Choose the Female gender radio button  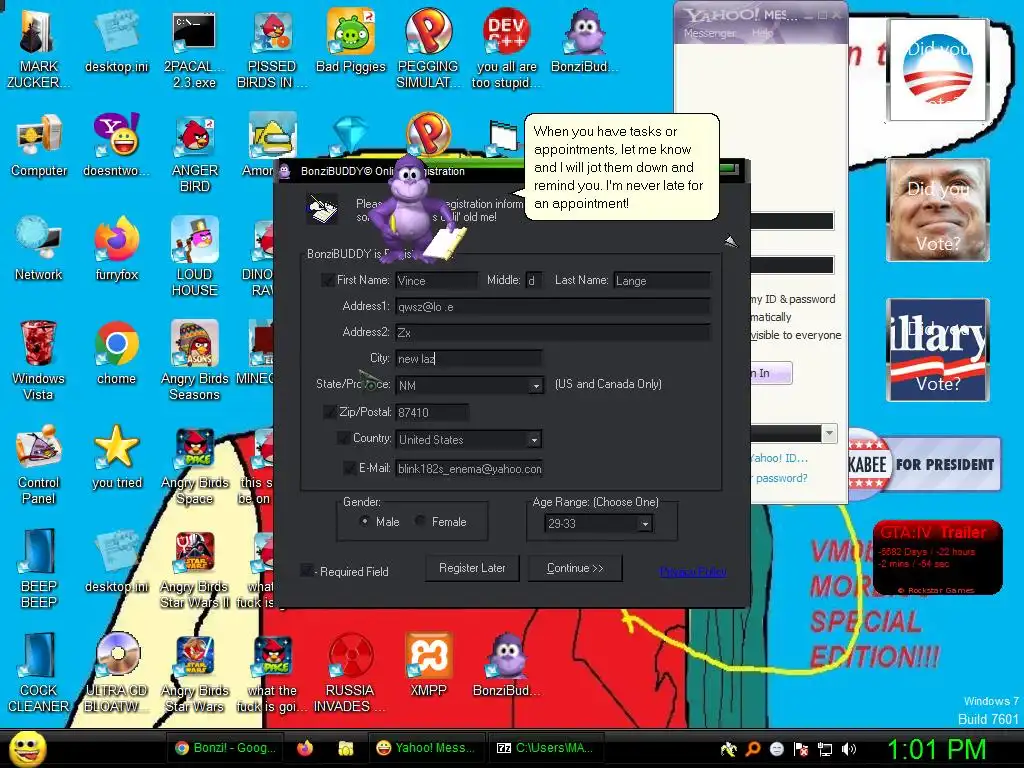[x=421, y=521]
